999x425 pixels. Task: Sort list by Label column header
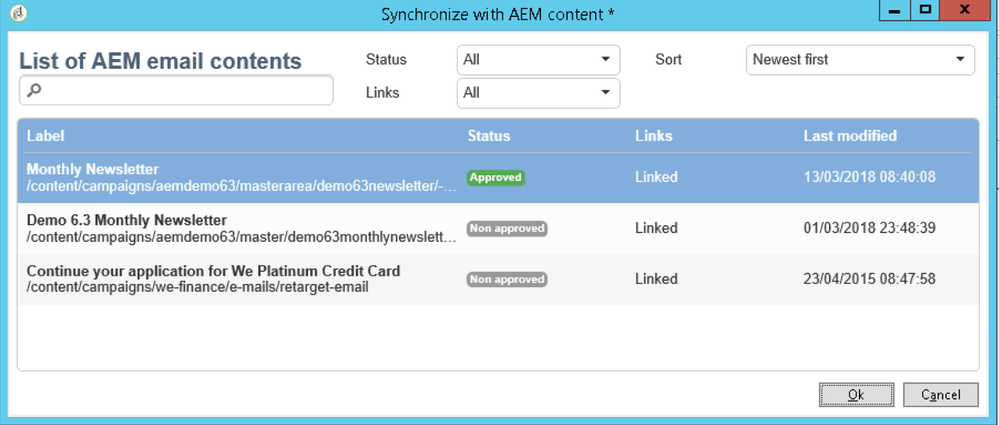pyautogui.click(x=45, y=136)
